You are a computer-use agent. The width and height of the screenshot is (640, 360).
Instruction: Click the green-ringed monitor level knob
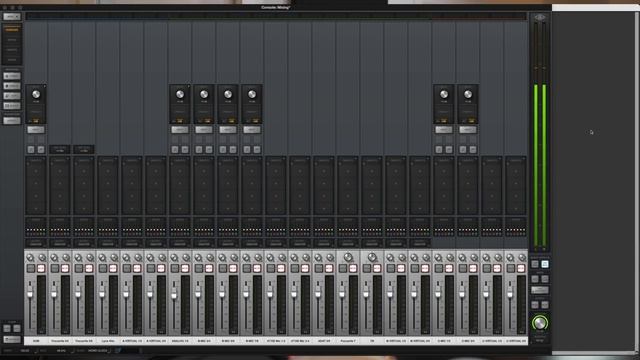(x=540, y=323)
